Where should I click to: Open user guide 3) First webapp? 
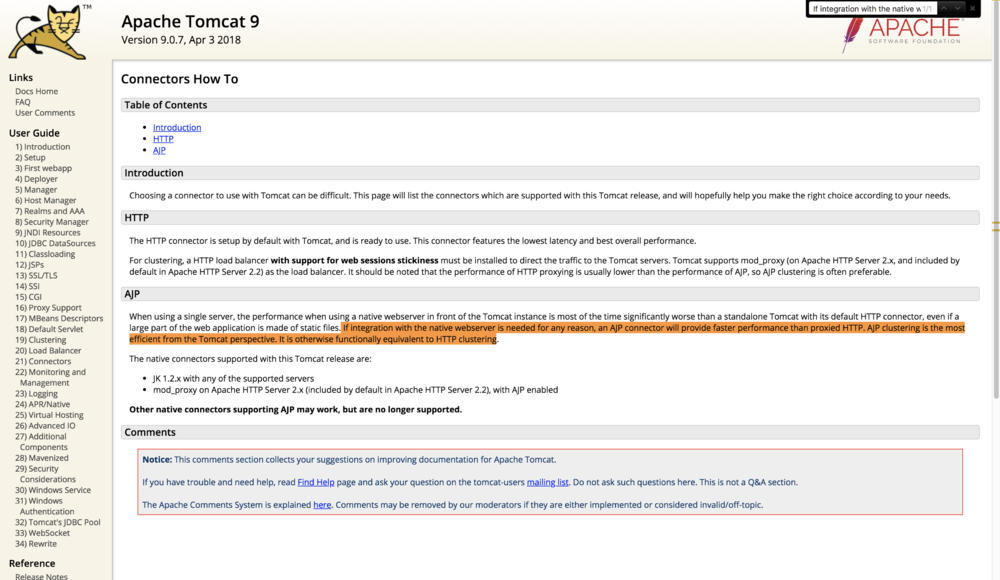point(43,168)
